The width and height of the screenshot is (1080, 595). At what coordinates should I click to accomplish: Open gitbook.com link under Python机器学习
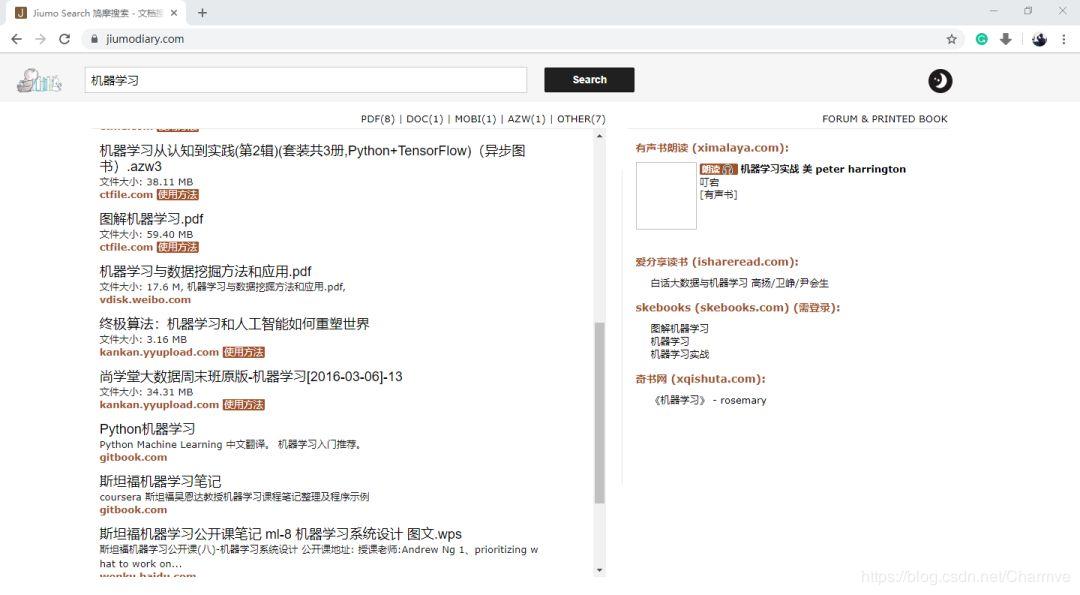(x=133, y=457)
